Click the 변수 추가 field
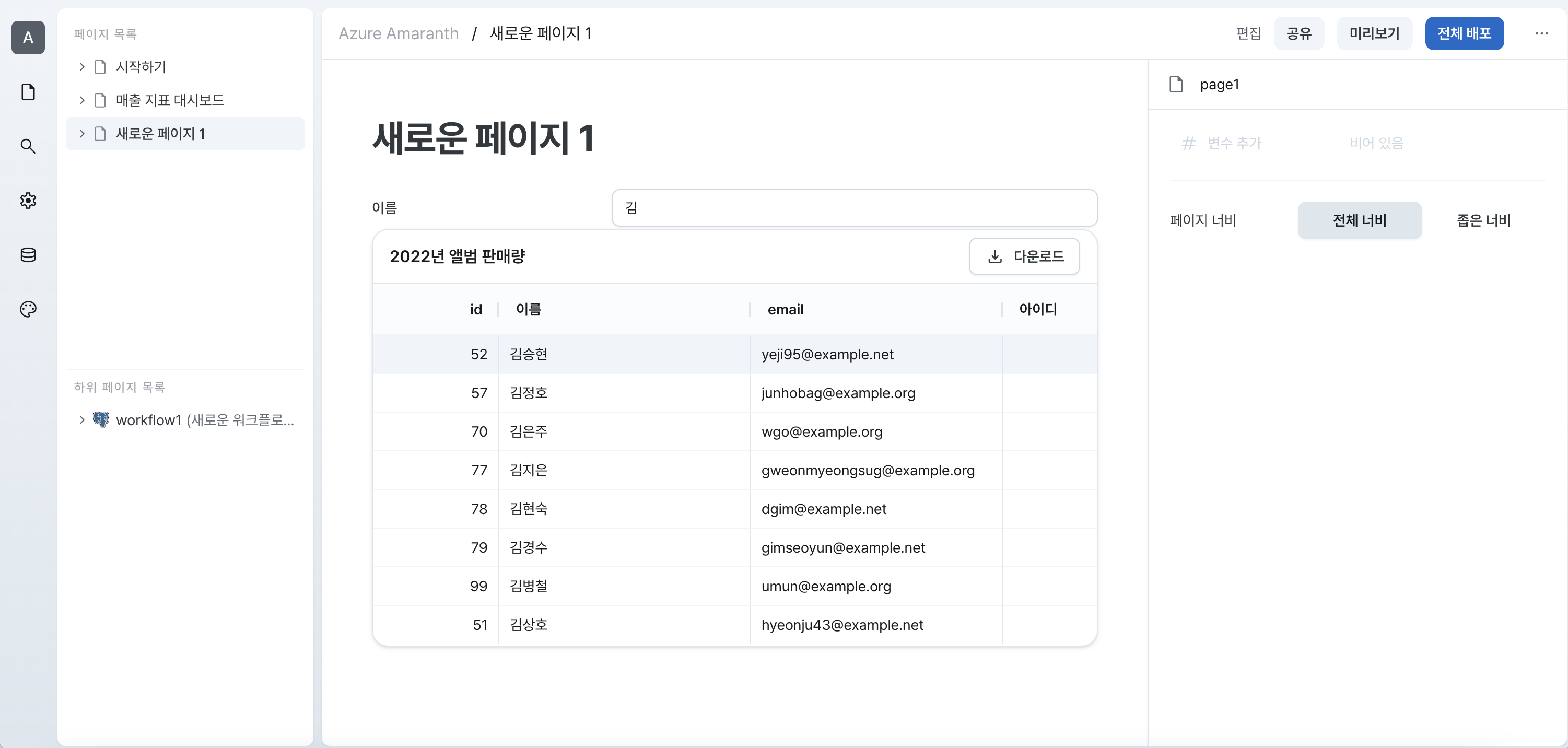Screen dimensions: 1568x748 pyautogui.click(x=1233, y=143)
